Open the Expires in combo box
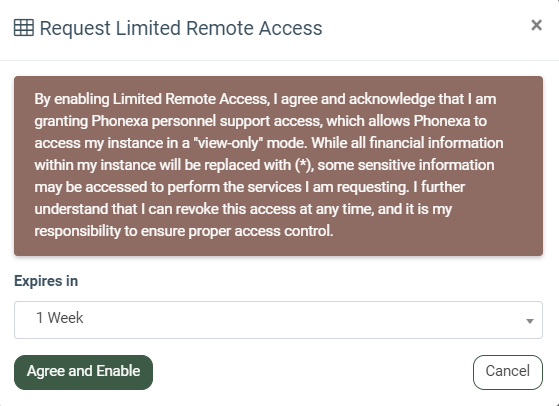Screen dimensions: 559x406 pos(278,320)
